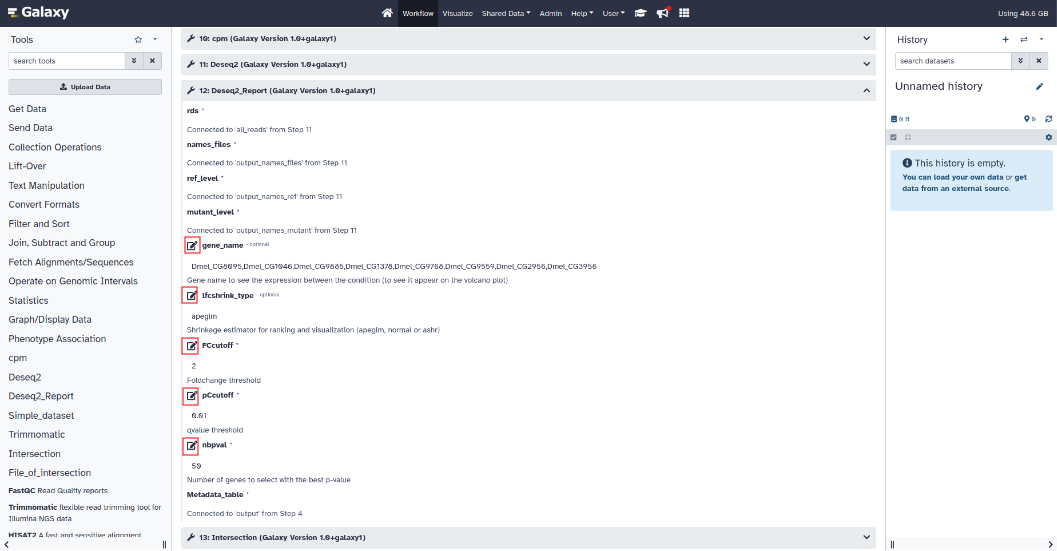The height and width of the screenshot is (551, 1057).
Task: Open the history settings gear icon
Action: tap(1049, 137)
